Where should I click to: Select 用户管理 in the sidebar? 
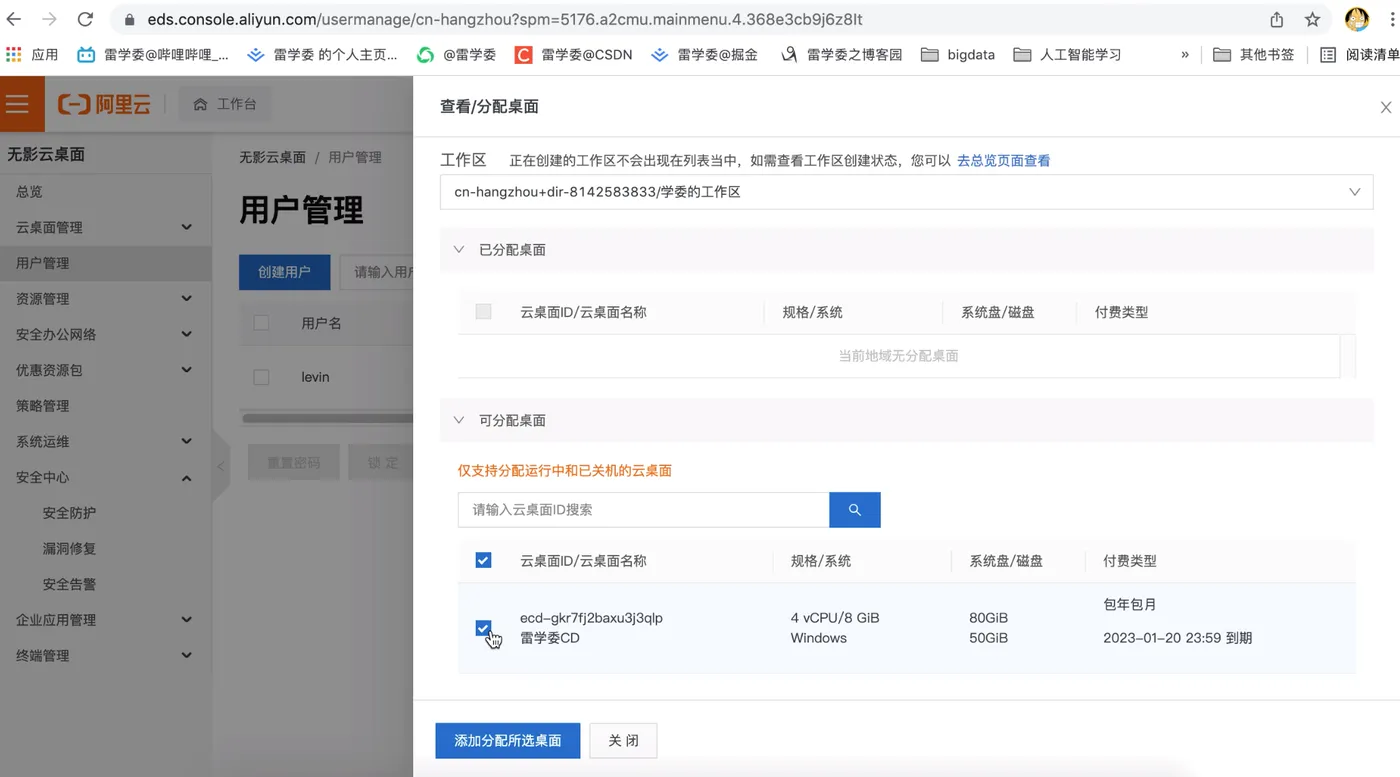[105, 263]
